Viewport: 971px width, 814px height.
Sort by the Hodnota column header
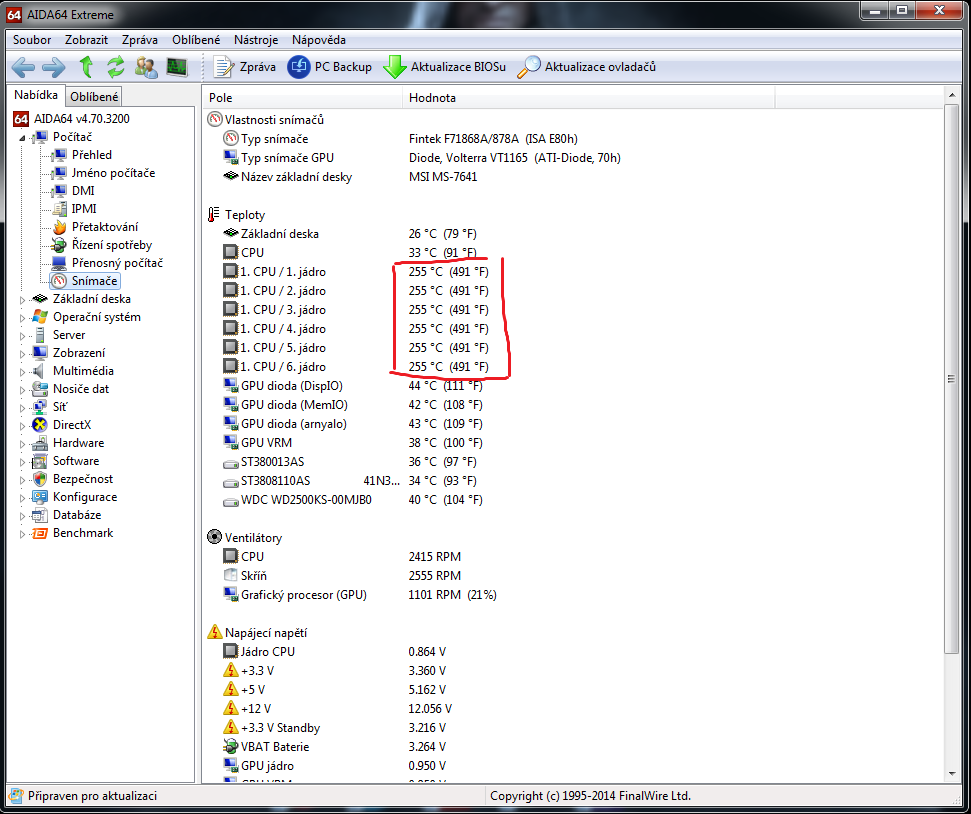[589, 98]
